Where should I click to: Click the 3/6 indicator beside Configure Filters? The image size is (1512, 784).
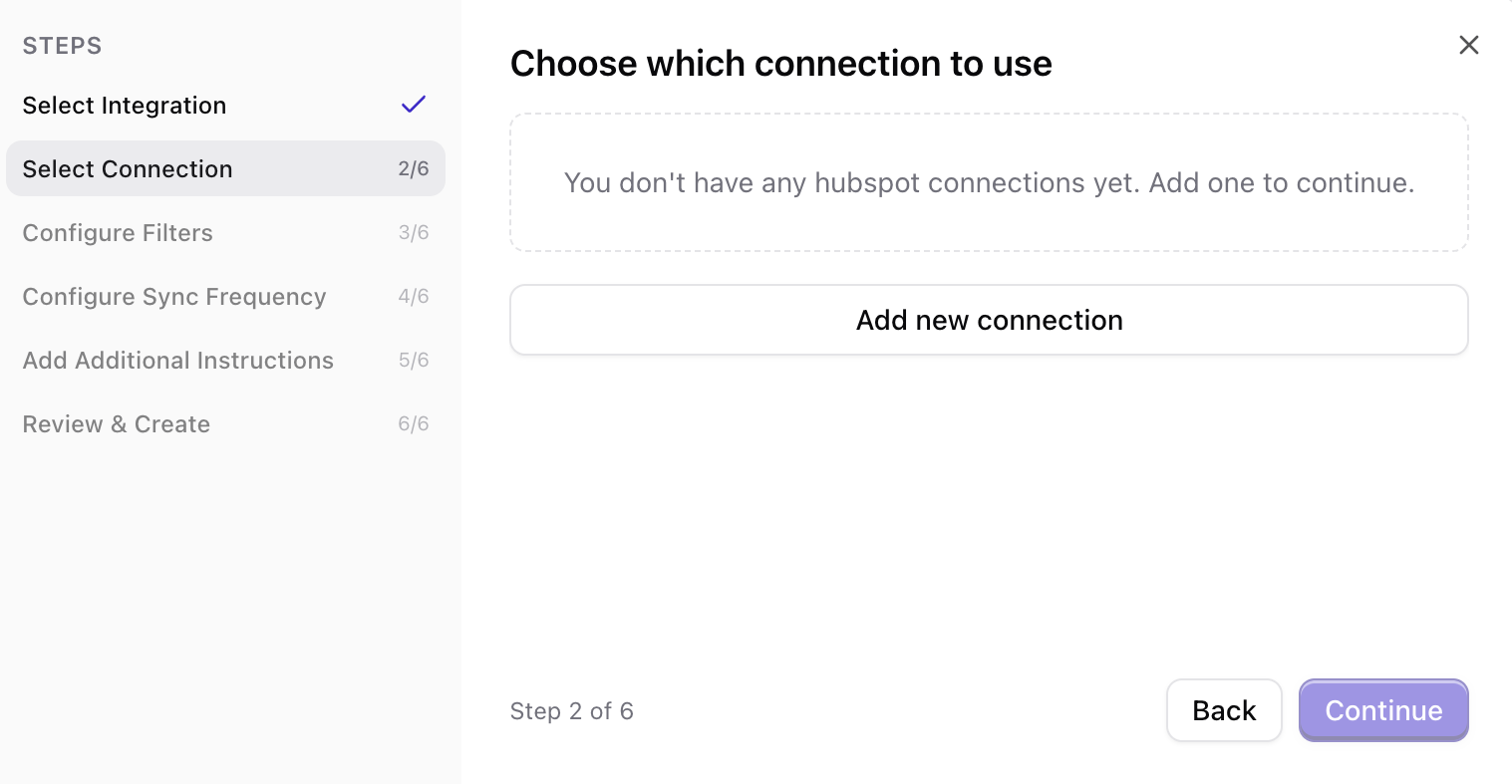pos(414,232)
